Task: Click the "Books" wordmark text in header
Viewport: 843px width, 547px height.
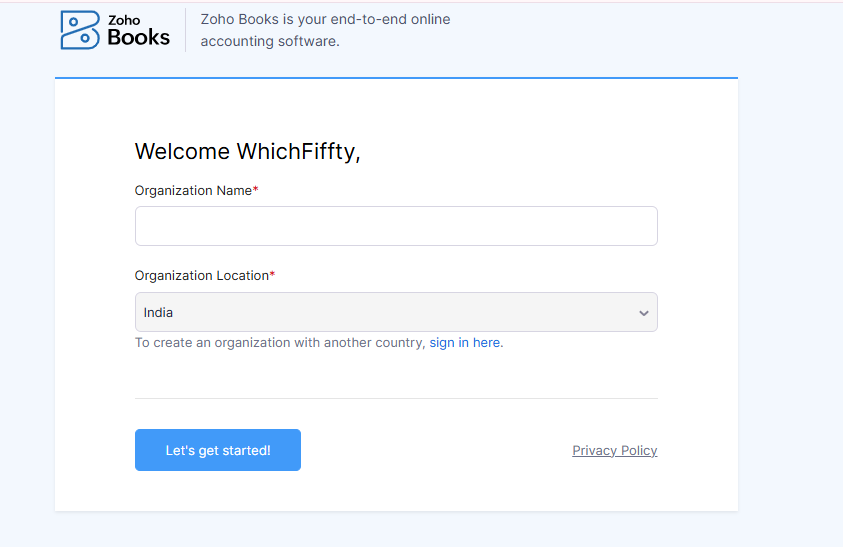Action: [x=139, y=38]
